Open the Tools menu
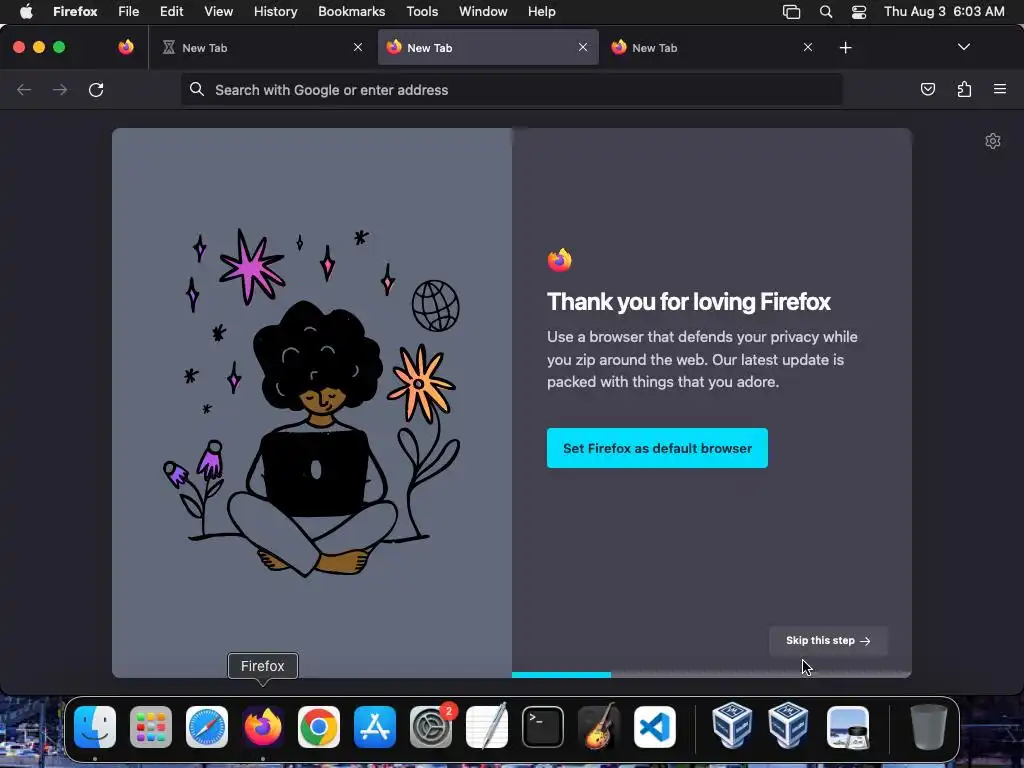This screenshot has width=1024, height=768. tap(422, 12)
